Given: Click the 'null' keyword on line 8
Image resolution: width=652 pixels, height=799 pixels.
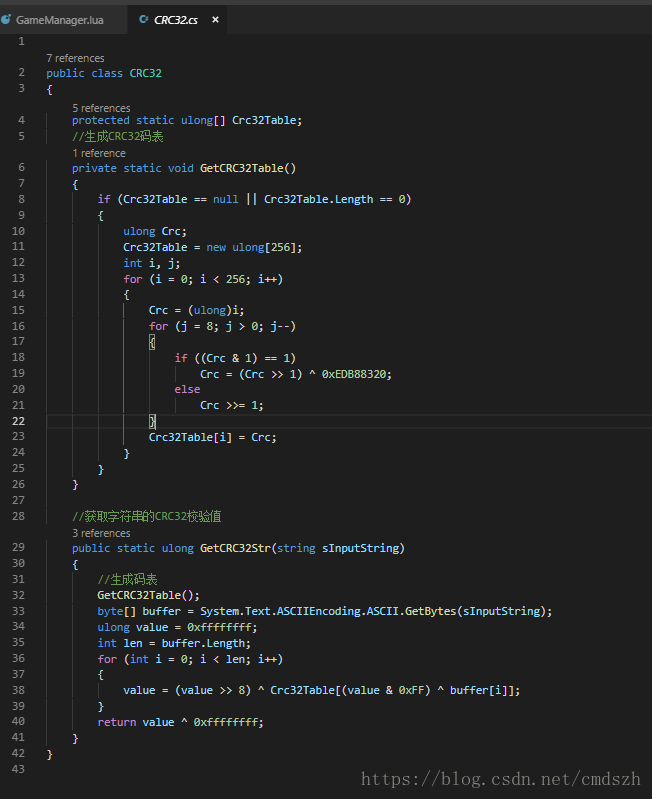Looking at the screenshot, I should pyautogui.click(x=225, y=199).
